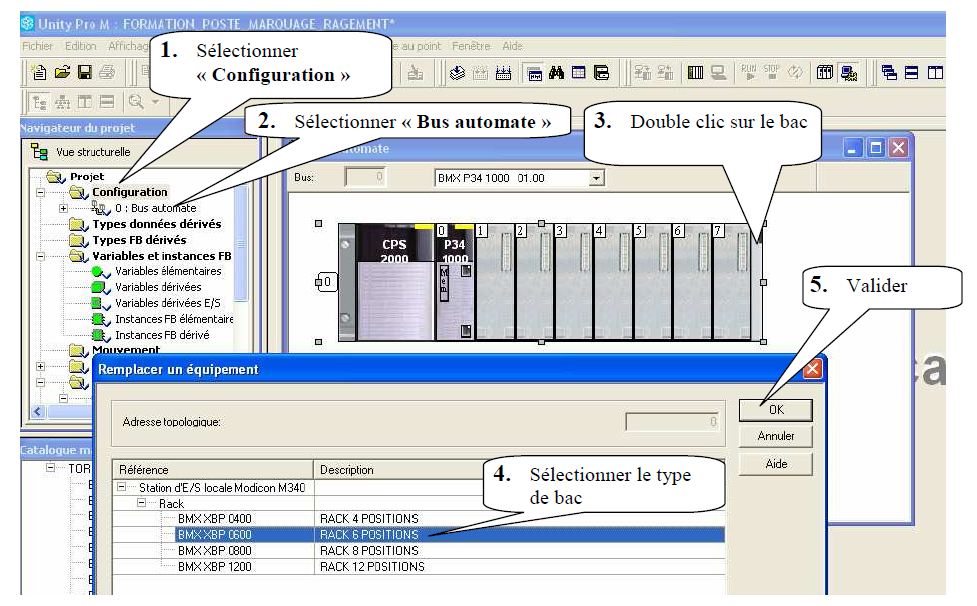Viewport: 977px width, 606px height.
Task: Open the BMX P34 1000 processor dropdown
Action: (x=596, y=179)
